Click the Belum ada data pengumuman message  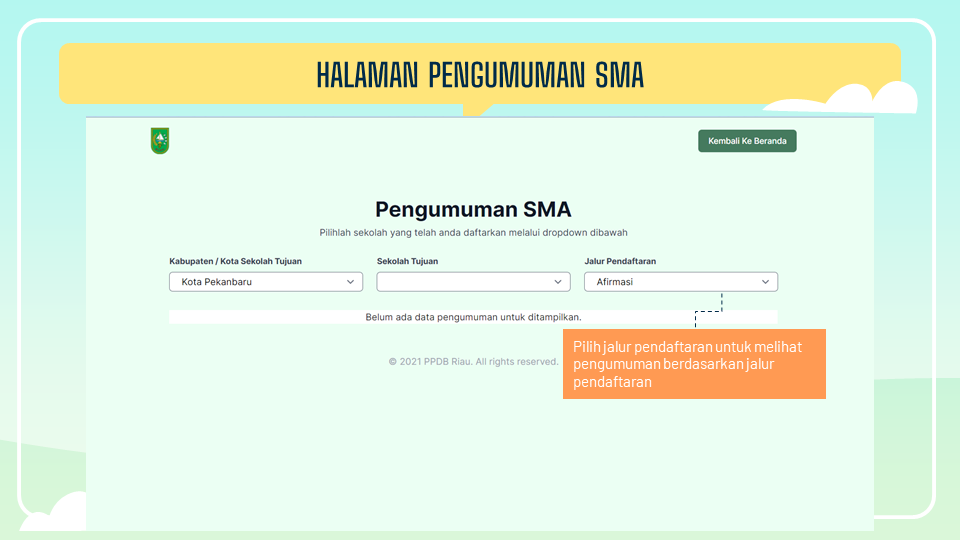(x=473, y=317)
